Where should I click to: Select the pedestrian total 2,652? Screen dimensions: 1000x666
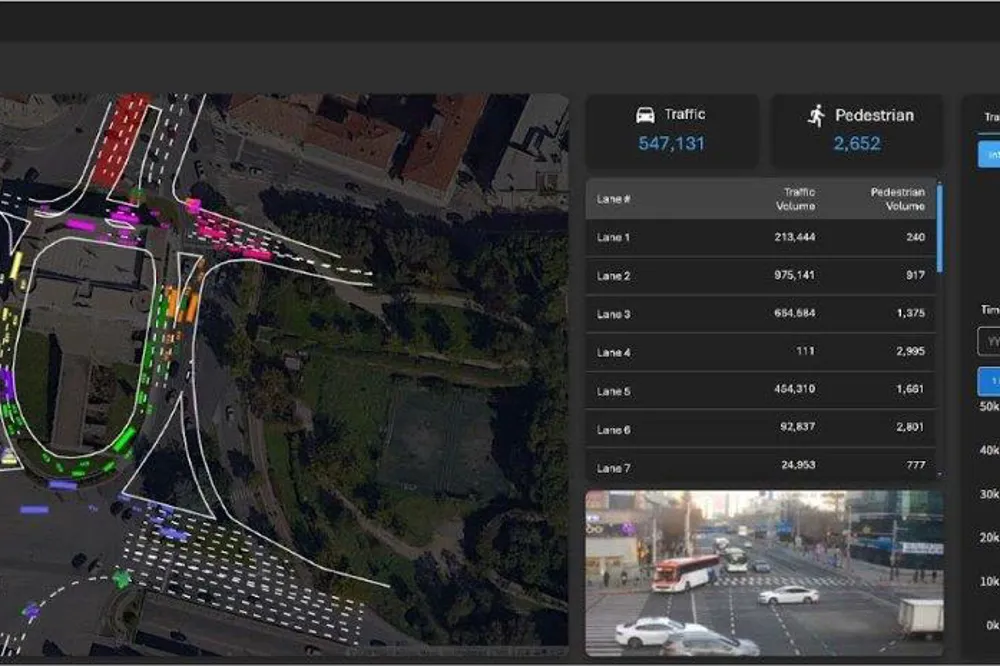pos(857,143)
